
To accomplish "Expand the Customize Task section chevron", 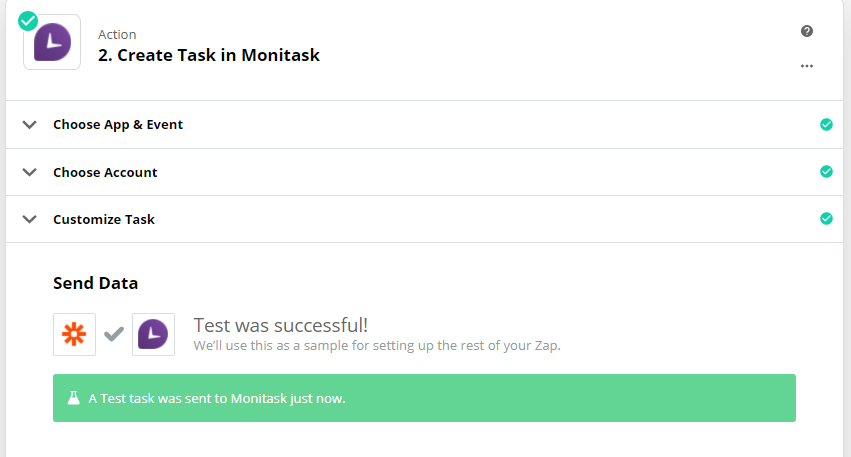I will [30, 219].
